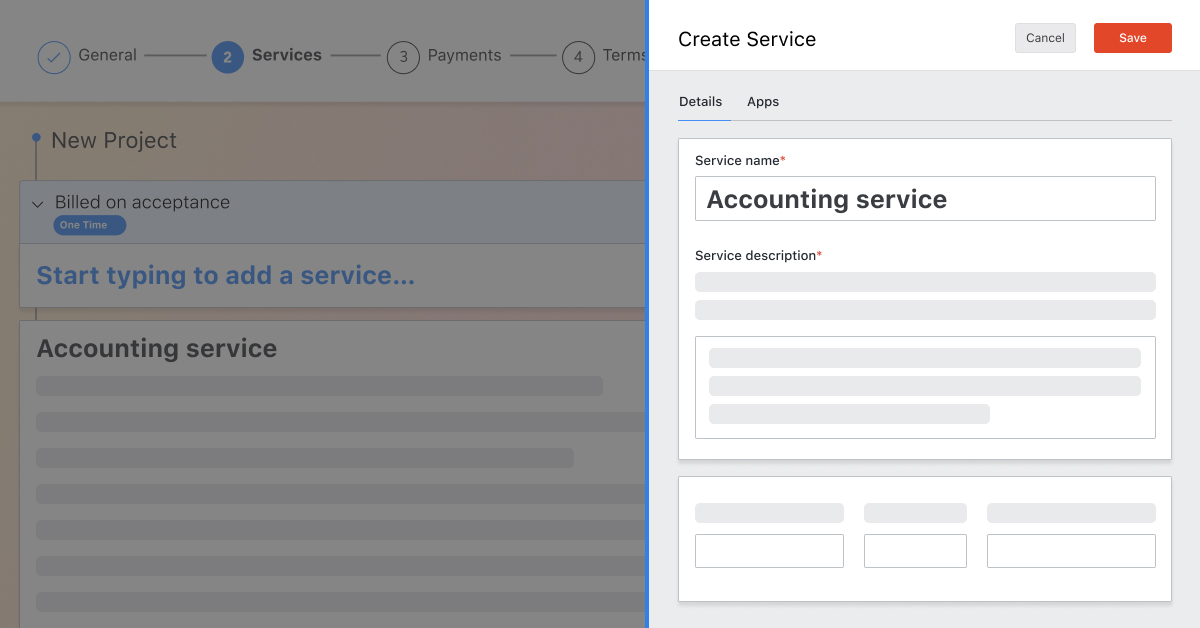Click the first input in bottom card
The width and height of the screenshot is (1200, 628).
tap(769, 551)
